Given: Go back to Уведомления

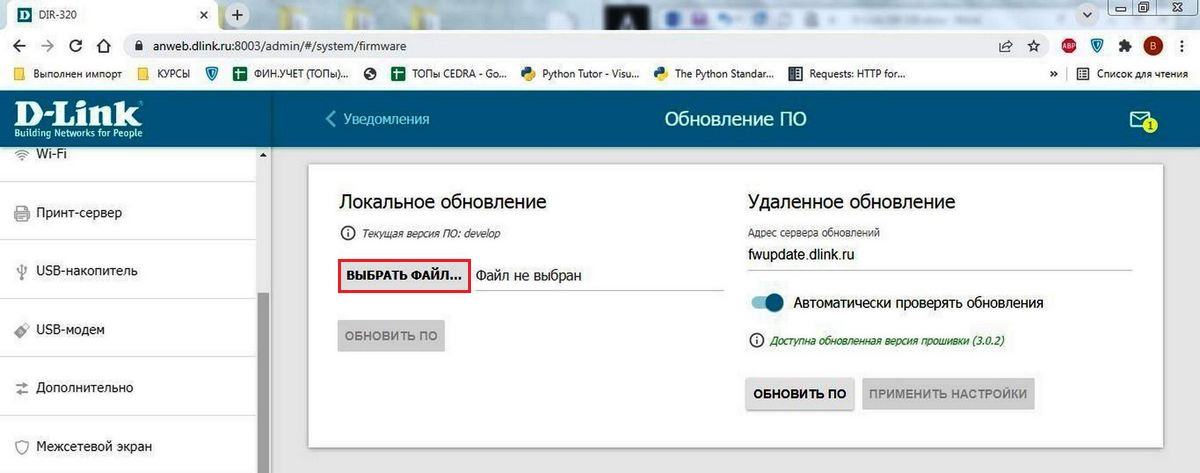Looking at the screenshot, I should tap(377, 119).
